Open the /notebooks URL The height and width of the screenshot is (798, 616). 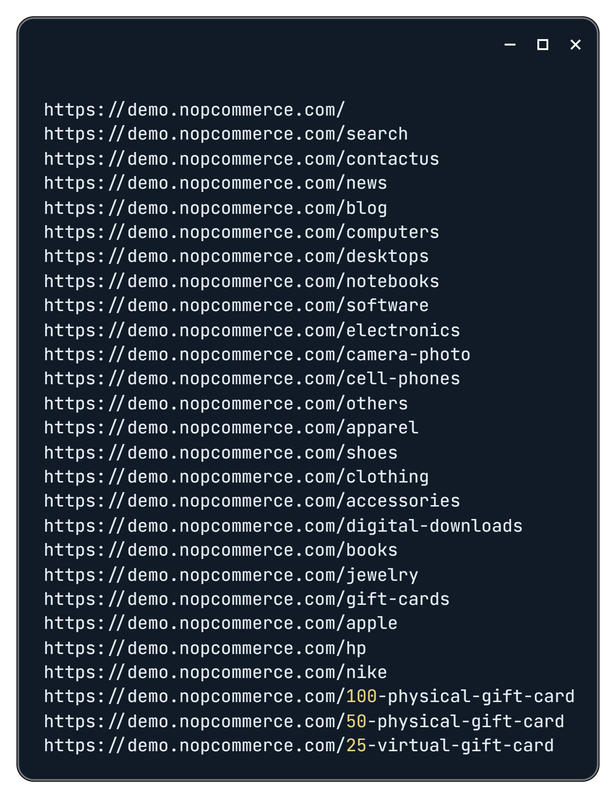pyautogui.click(x=241, y=281)
